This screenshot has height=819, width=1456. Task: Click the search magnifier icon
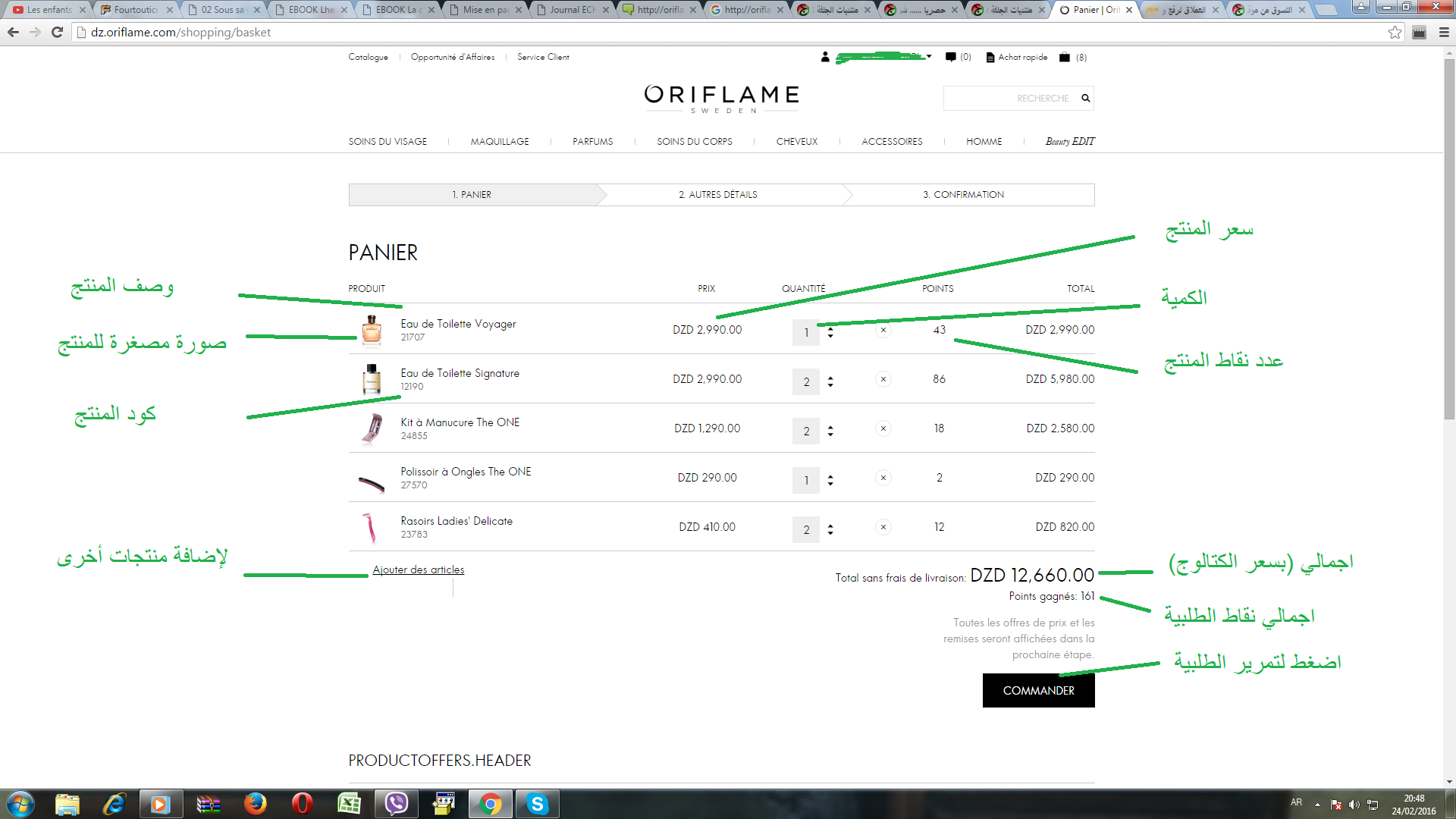pyautogui.click(x=1085, y=98)
